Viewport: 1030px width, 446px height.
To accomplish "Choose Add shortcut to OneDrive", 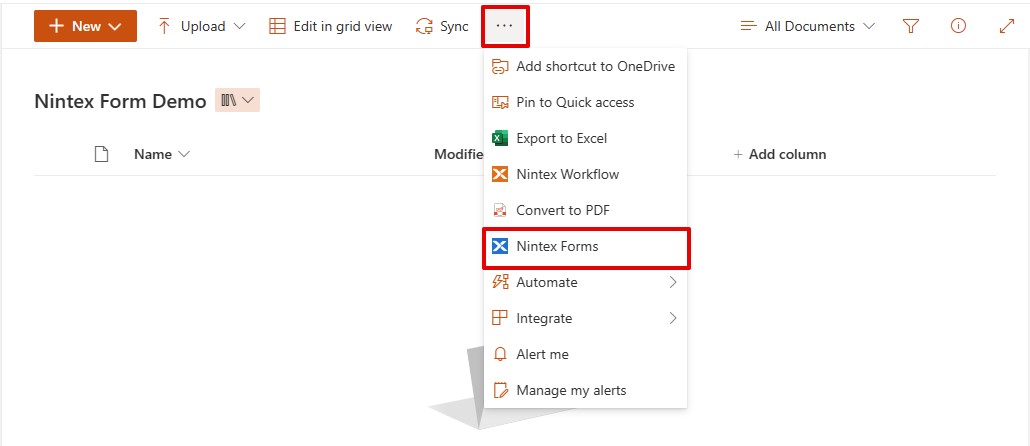I will [x=585, y=66].
